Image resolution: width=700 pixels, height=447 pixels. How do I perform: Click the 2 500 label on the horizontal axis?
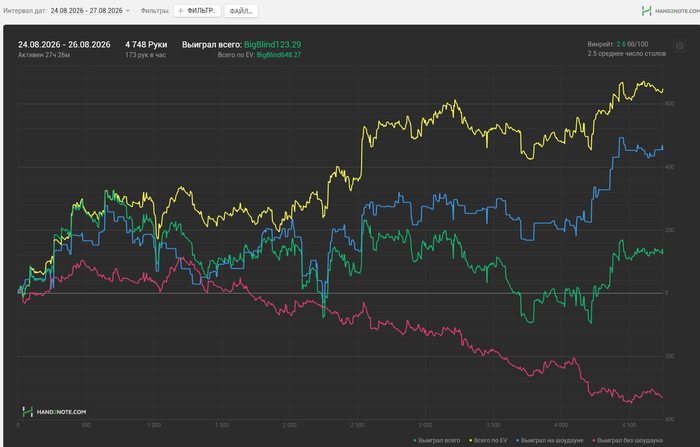pyautogui.click(x=357, y=425)
